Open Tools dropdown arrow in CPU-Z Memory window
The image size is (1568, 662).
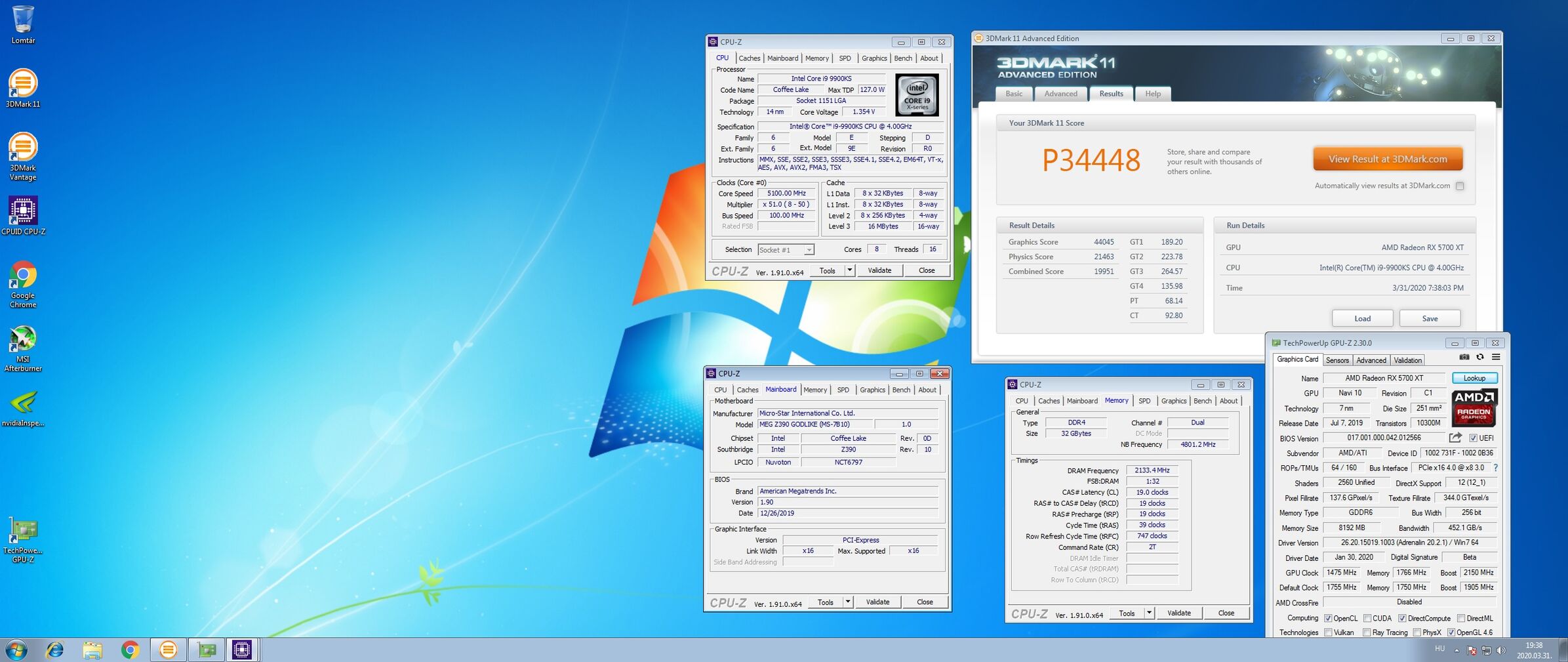coord(1149,613)
